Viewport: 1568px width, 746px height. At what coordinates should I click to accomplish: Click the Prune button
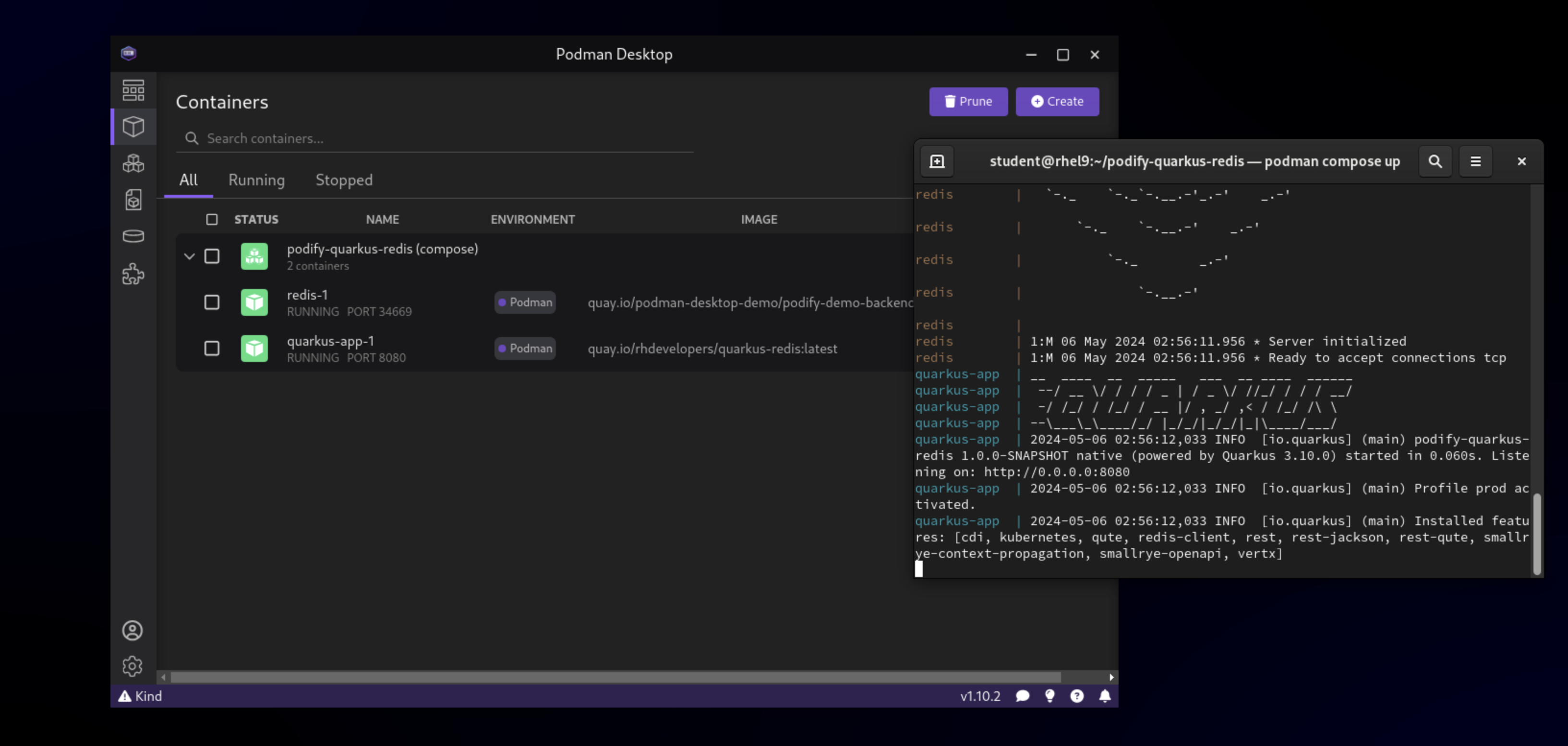968,102
